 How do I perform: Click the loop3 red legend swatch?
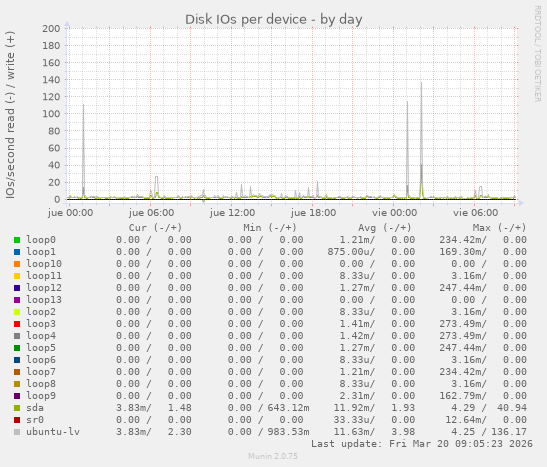(17, 324)
